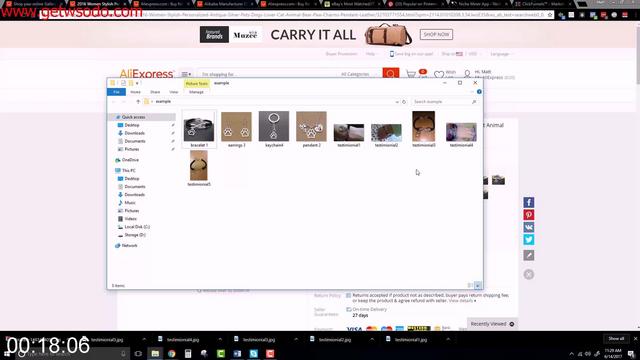Open Chrome from the taskbar
Viewport: 640px width, 360px height.
point(171,353)
